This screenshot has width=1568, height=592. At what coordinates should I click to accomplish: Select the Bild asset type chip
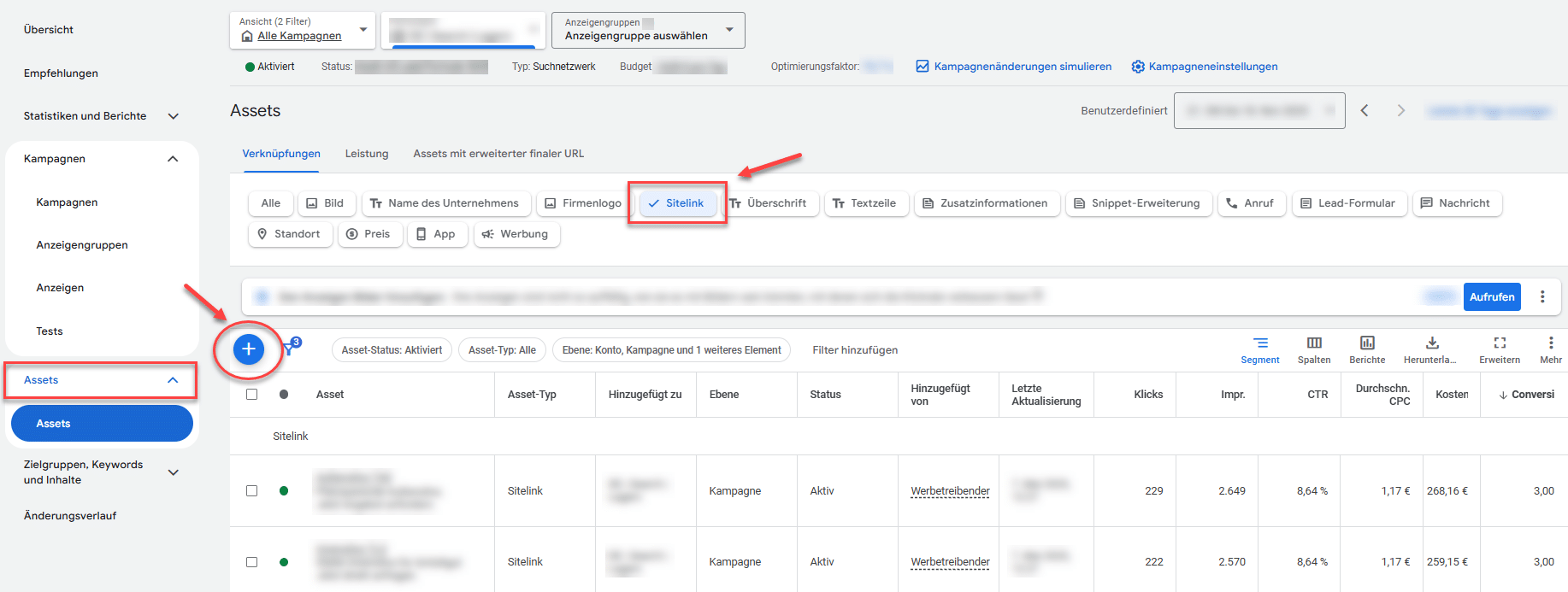click(325, 203)
